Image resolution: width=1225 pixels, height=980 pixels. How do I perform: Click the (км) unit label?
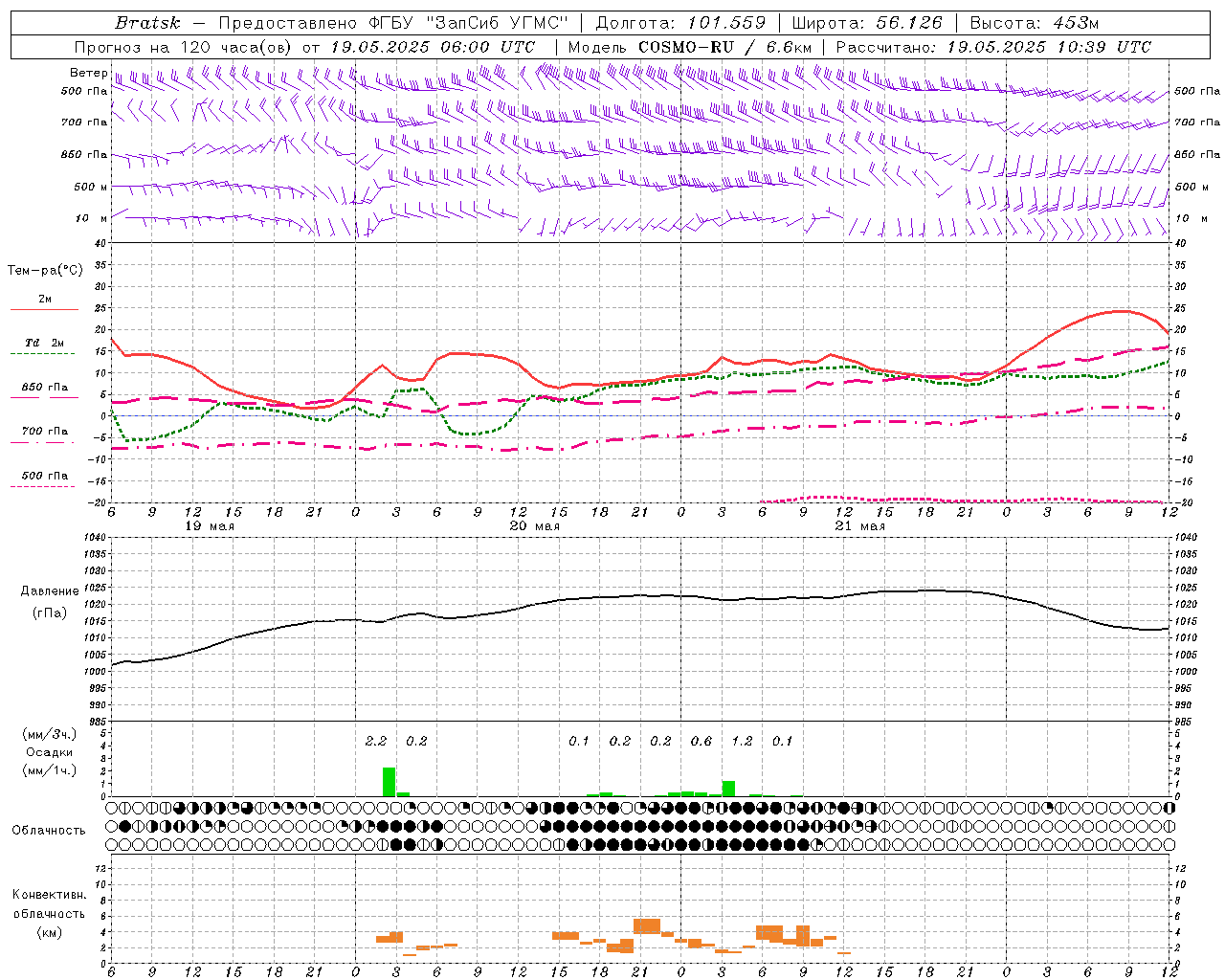point(49,932)
